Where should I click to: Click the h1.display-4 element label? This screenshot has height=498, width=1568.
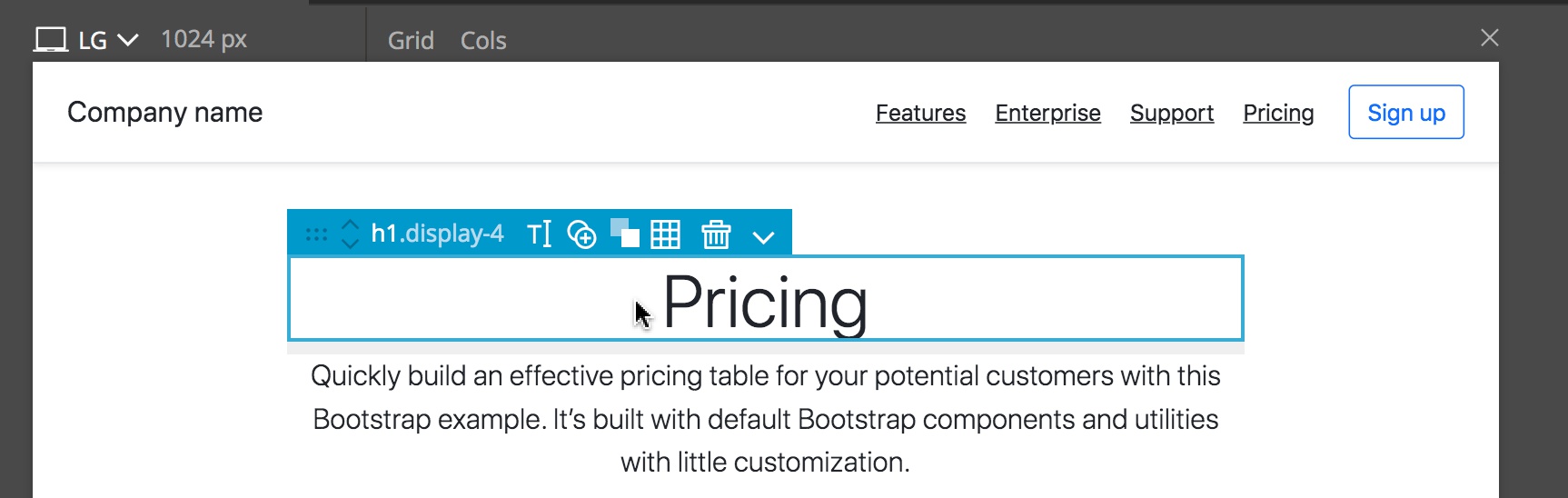coord(437,234)
